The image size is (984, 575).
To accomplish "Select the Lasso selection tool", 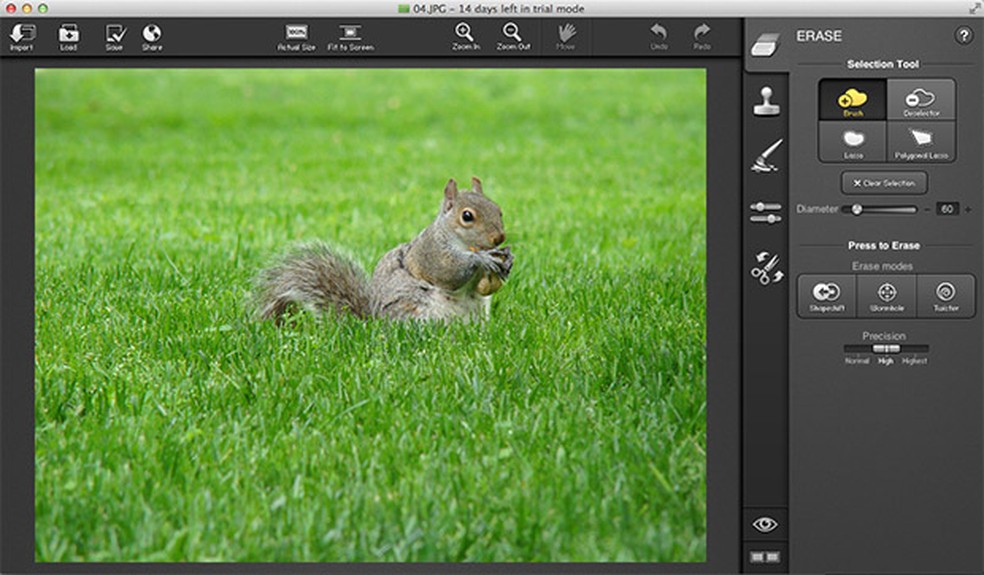I will (853, 141).
